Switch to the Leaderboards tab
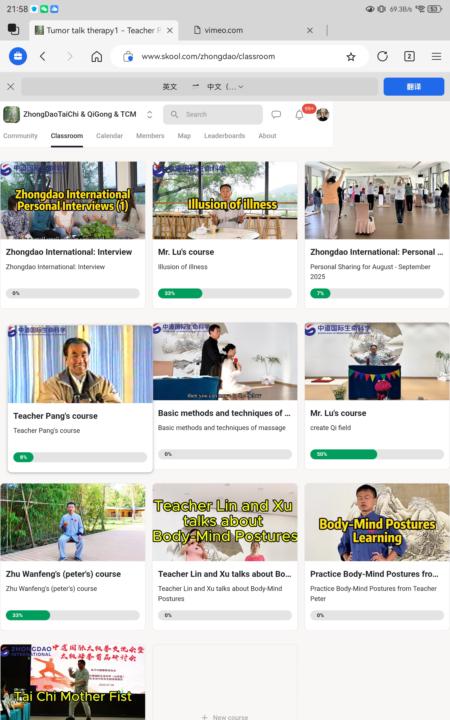 (x=225, y=136)
